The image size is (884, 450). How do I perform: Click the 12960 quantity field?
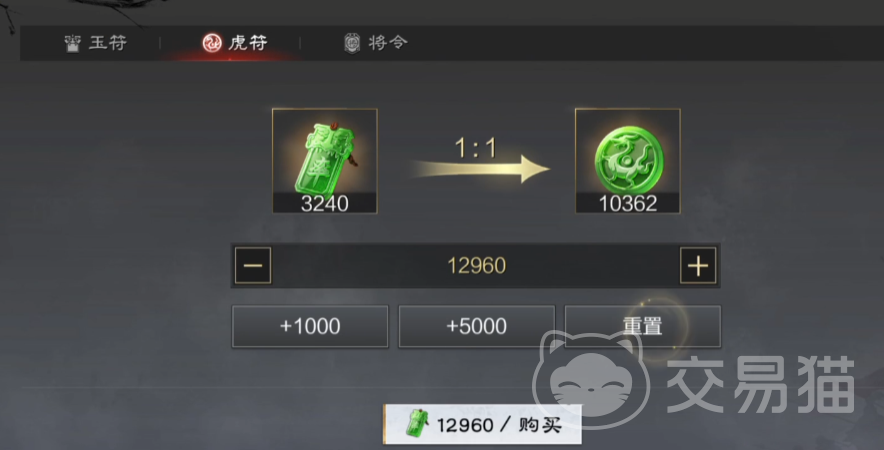point(476,266)
